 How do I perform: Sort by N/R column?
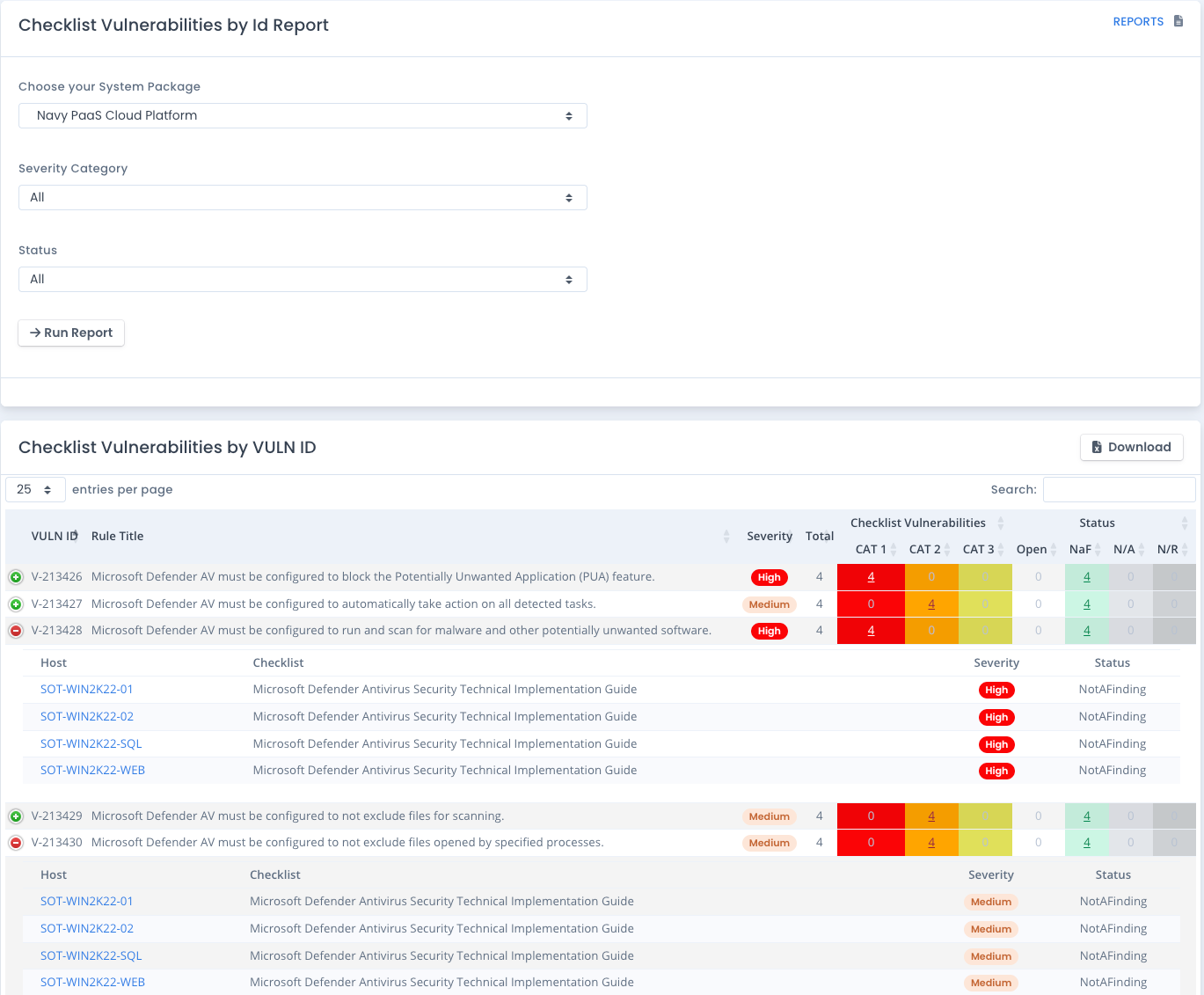point(1172,549)
